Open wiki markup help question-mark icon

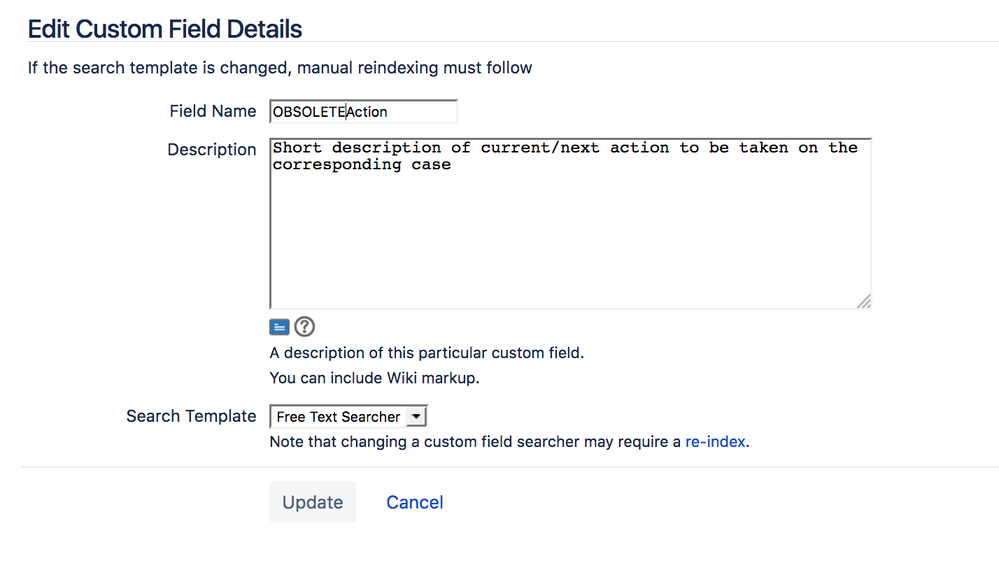tap(304, 327)
